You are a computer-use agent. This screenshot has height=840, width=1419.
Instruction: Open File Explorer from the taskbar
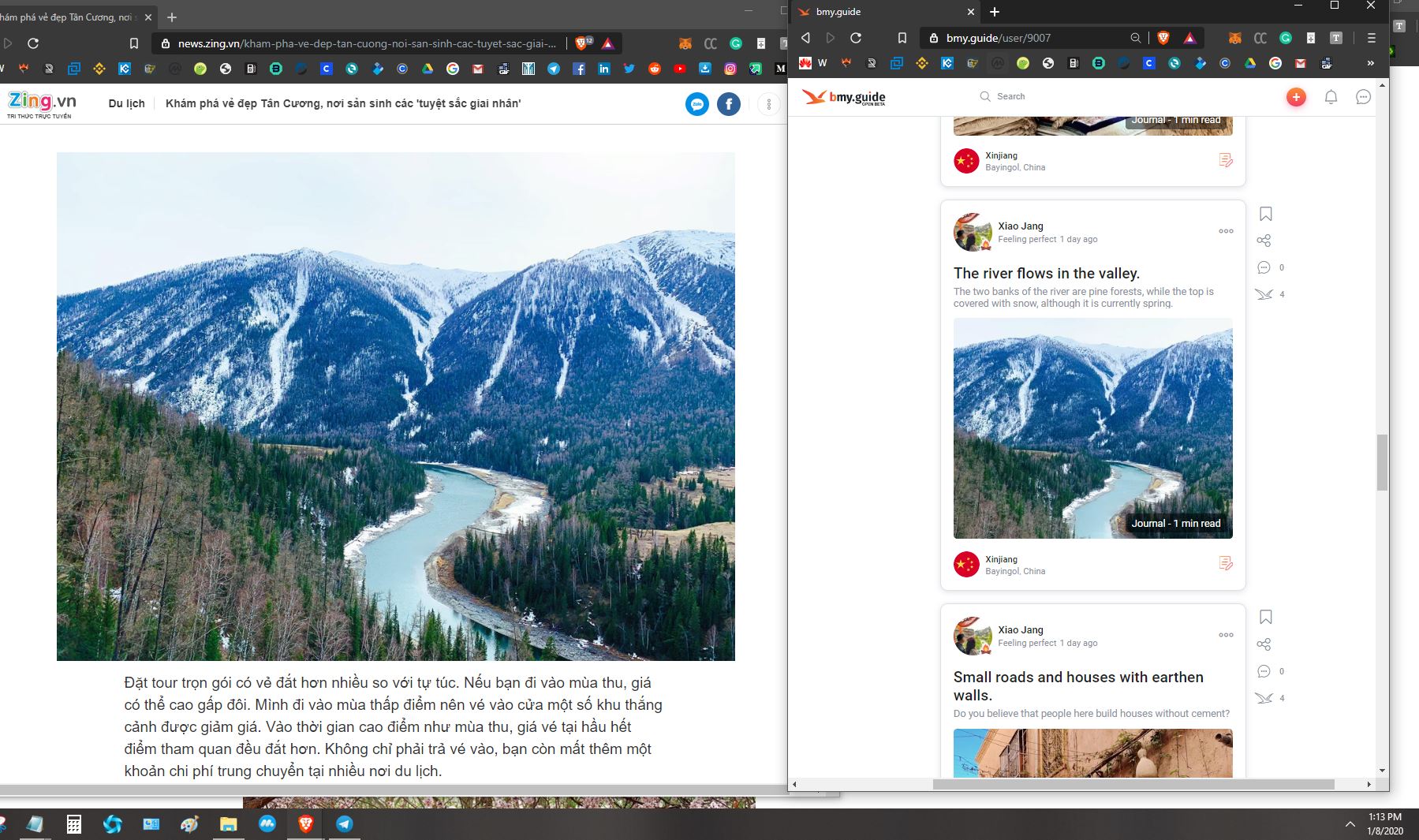click(x=229, y=824)
